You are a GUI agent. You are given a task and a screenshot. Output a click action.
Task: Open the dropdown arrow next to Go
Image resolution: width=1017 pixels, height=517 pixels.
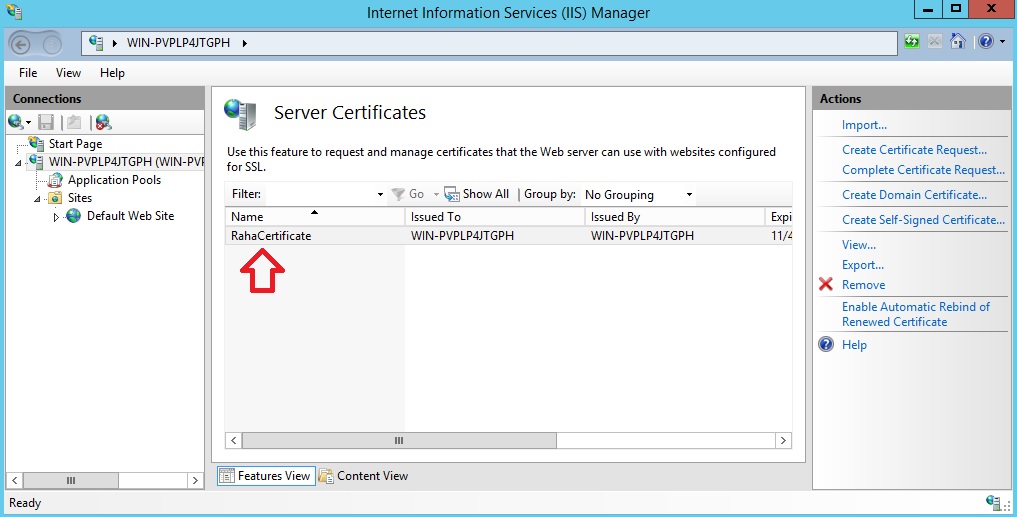436,195
